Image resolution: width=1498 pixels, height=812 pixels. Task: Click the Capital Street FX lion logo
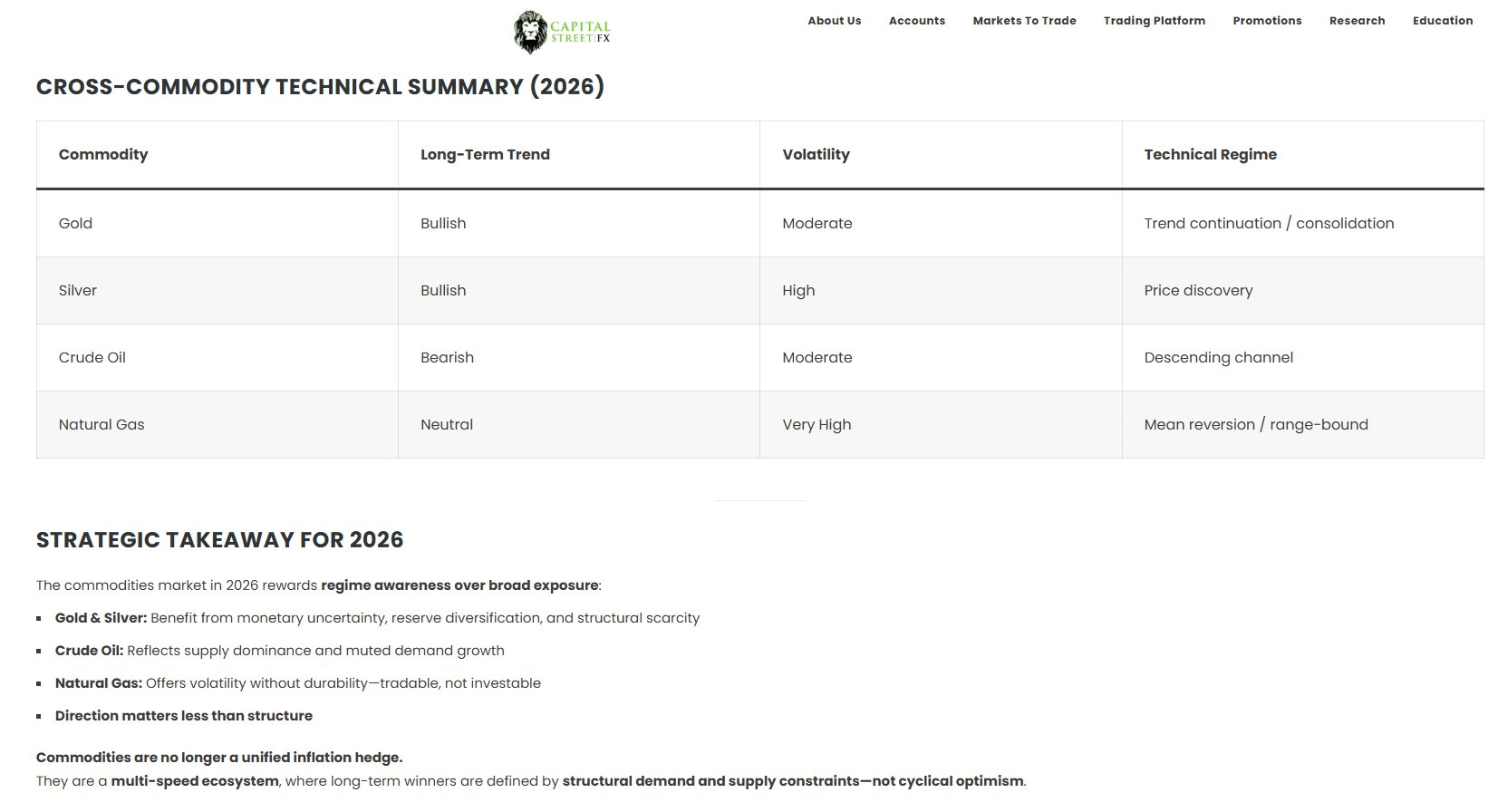pyautogui.click(x=562, y=32)
